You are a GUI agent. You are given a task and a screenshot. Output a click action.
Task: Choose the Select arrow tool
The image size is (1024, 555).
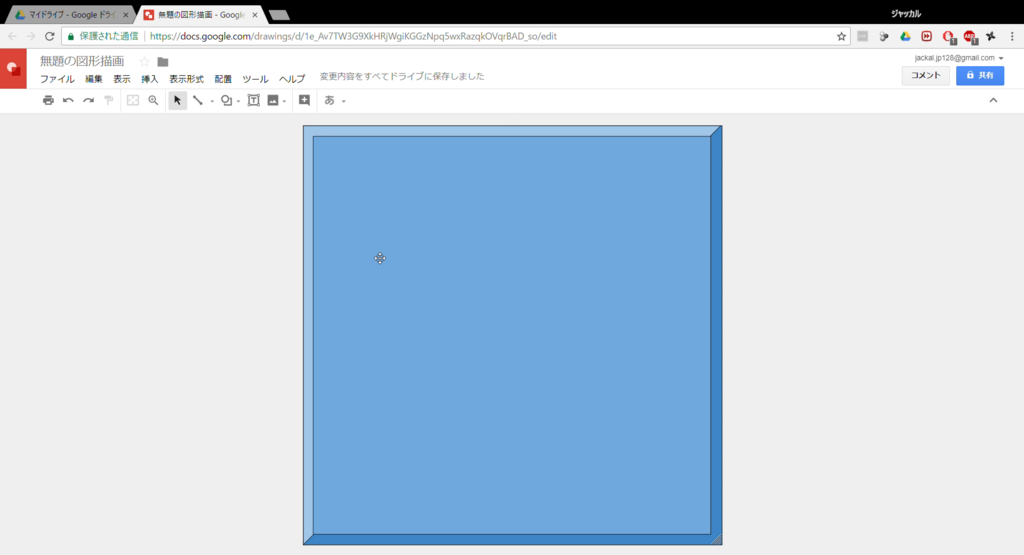pos(177,101)
